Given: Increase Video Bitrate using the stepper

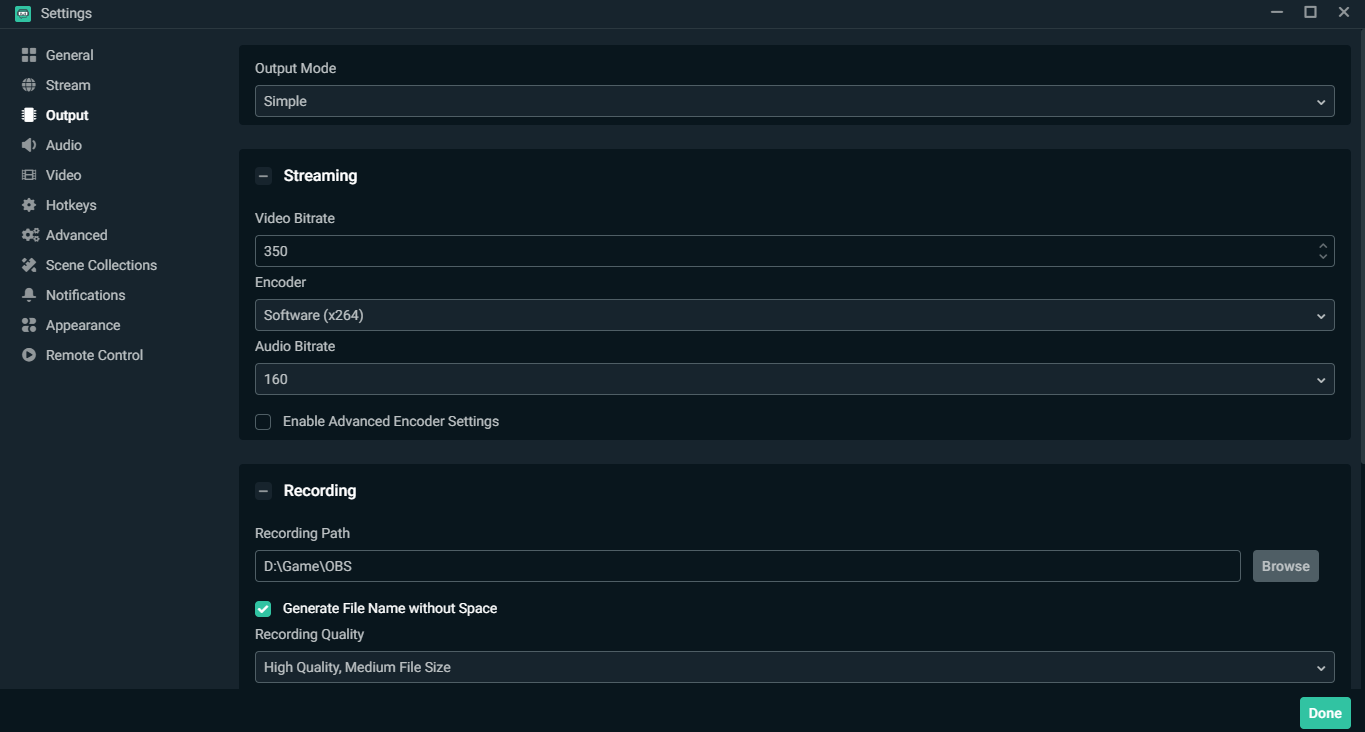Looking at the screenshot, I should (x=1322, y=245).
